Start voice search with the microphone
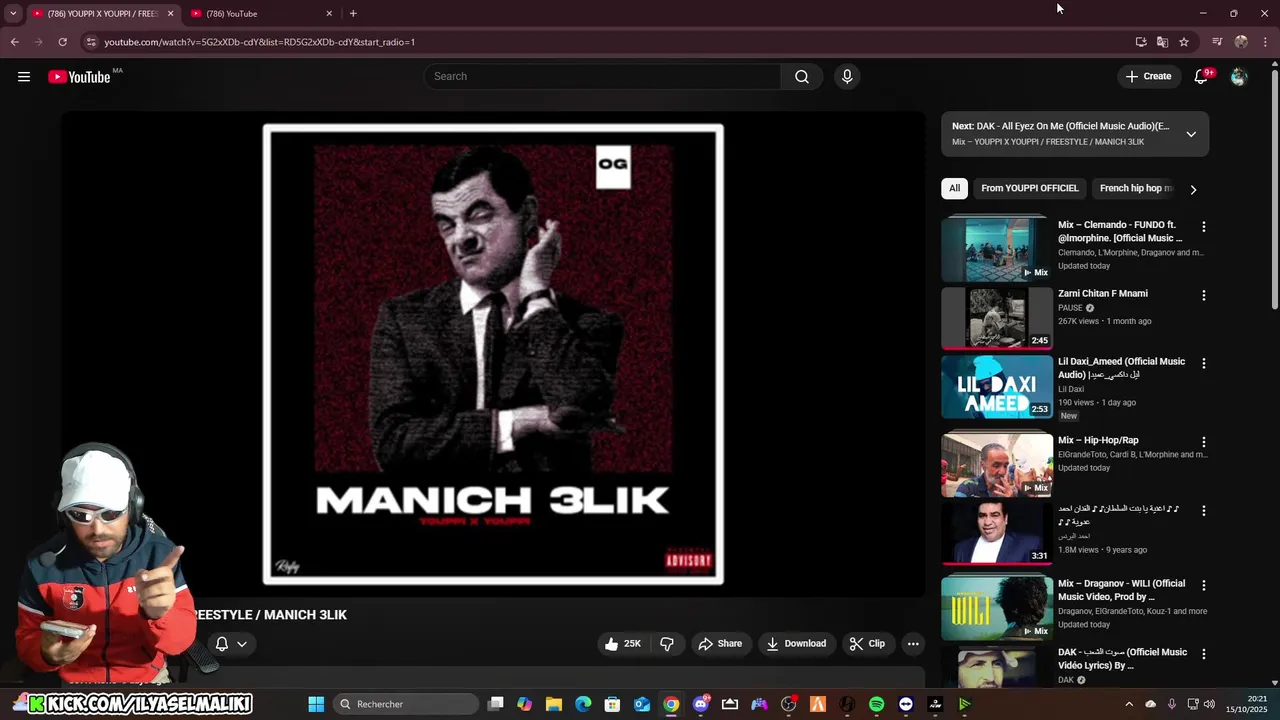Viewport: 1280px width, 720px height. click(x=847, y=77)
